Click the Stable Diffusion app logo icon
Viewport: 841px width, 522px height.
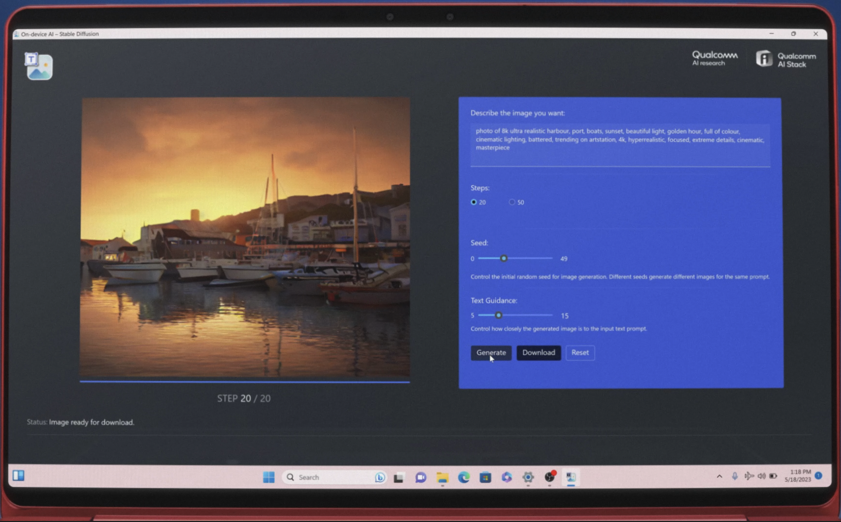click(x=39, y=66)
